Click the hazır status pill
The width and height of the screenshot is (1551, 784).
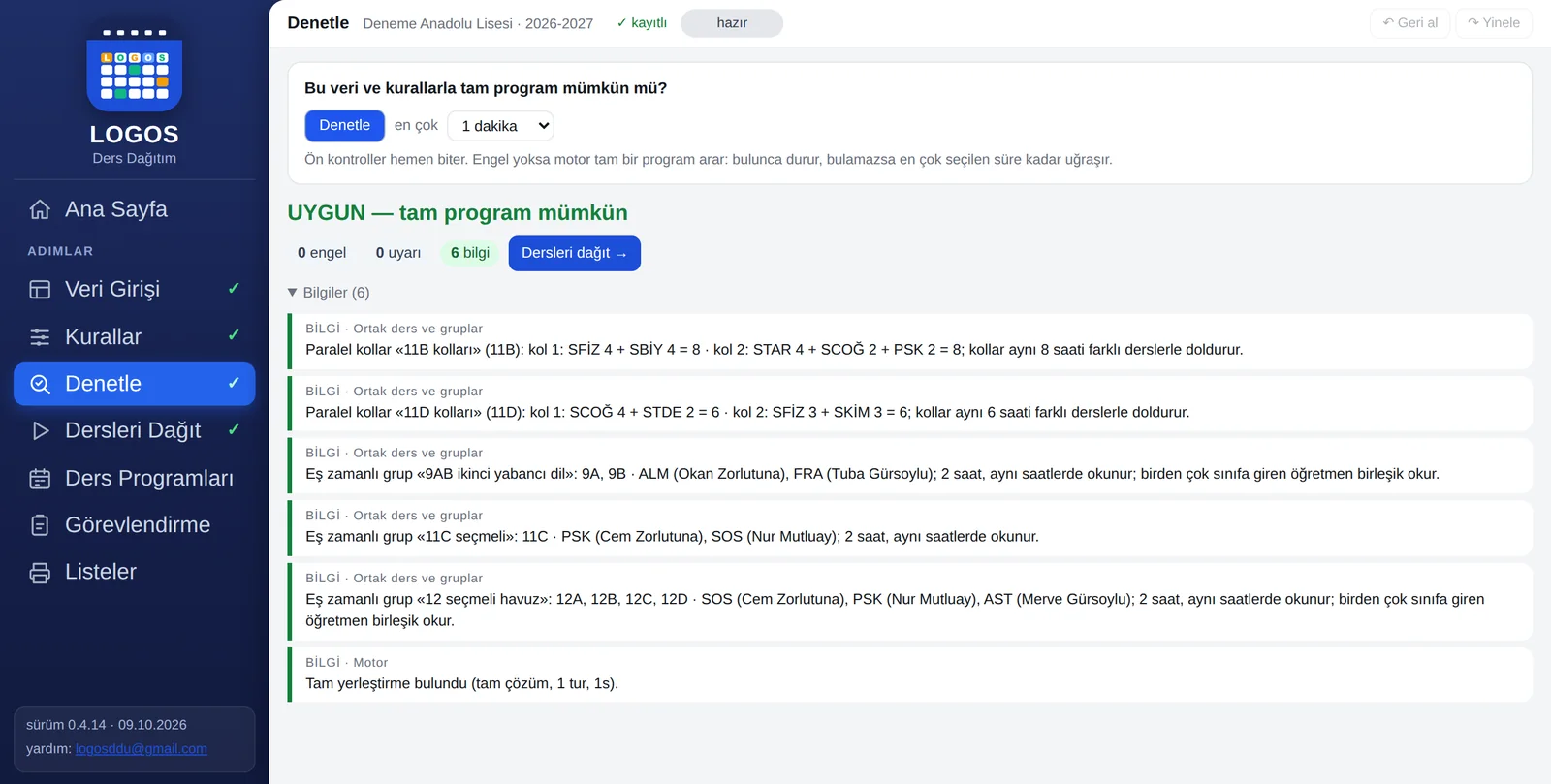[x=732, y=23]
